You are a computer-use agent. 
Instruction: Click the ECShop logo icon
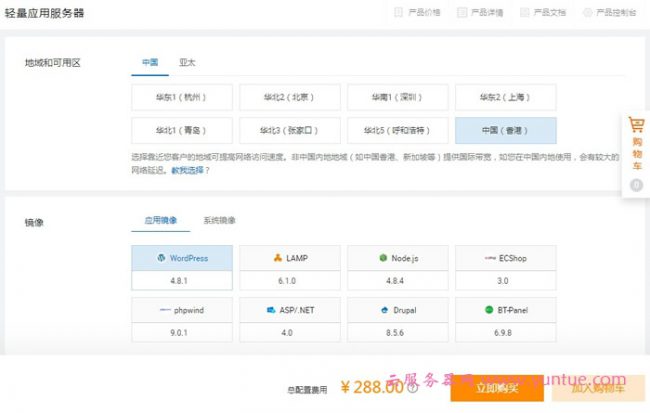coord(490,258)
